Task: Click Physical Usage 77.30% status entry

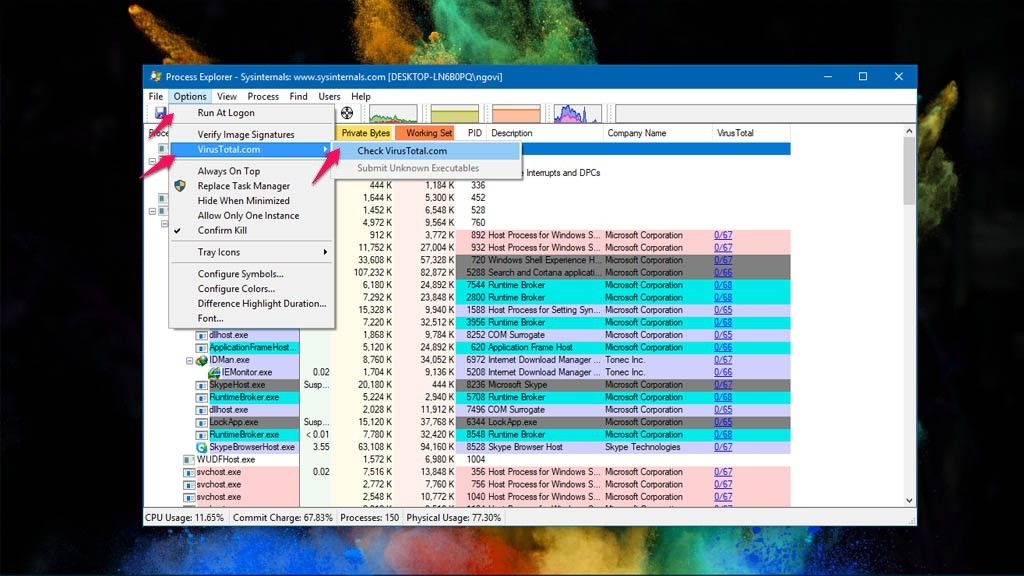Action: click(x=453, y=518)
